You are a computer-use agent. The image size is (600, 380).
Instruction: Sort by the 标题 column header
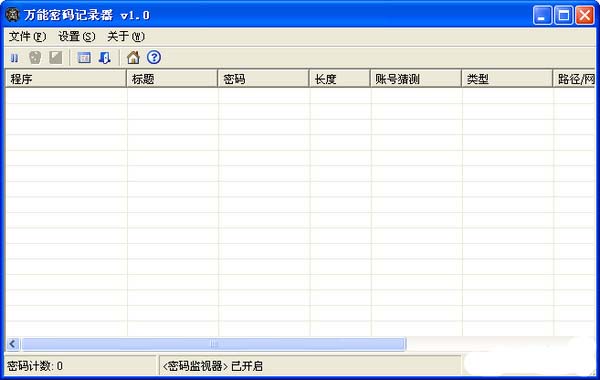point(172,79)
